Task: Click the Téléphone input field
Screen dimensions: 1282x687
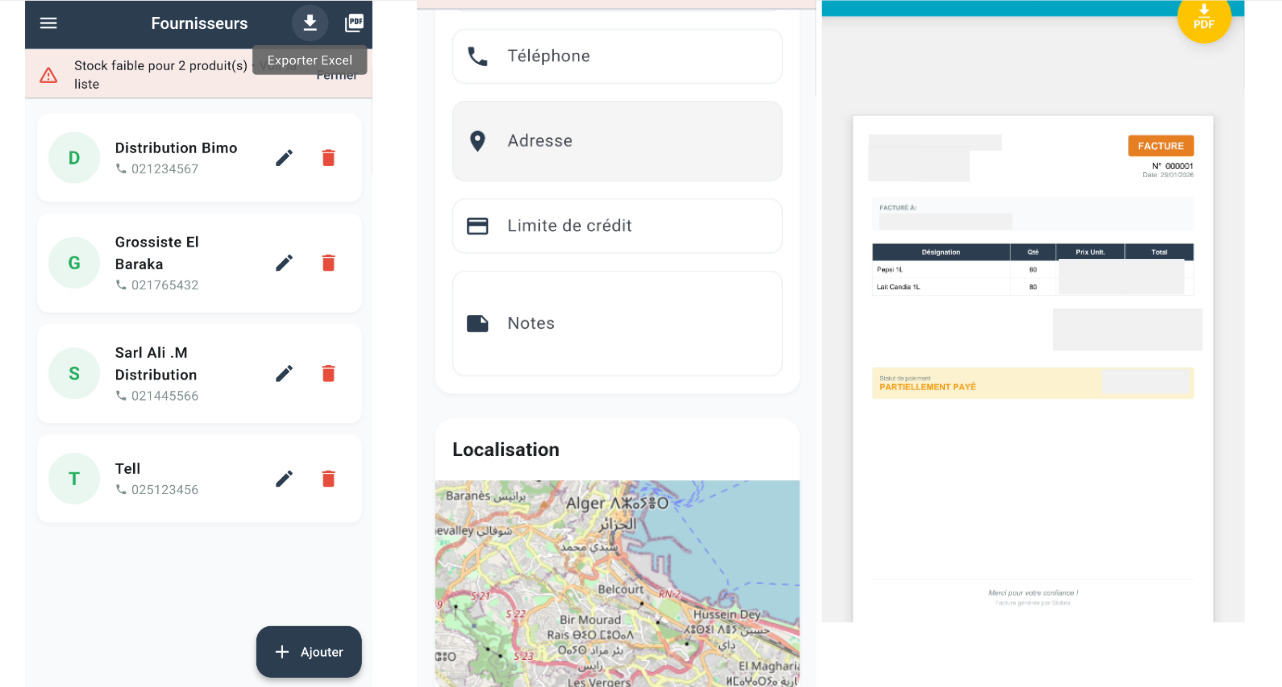Action: tap(617, 56)
